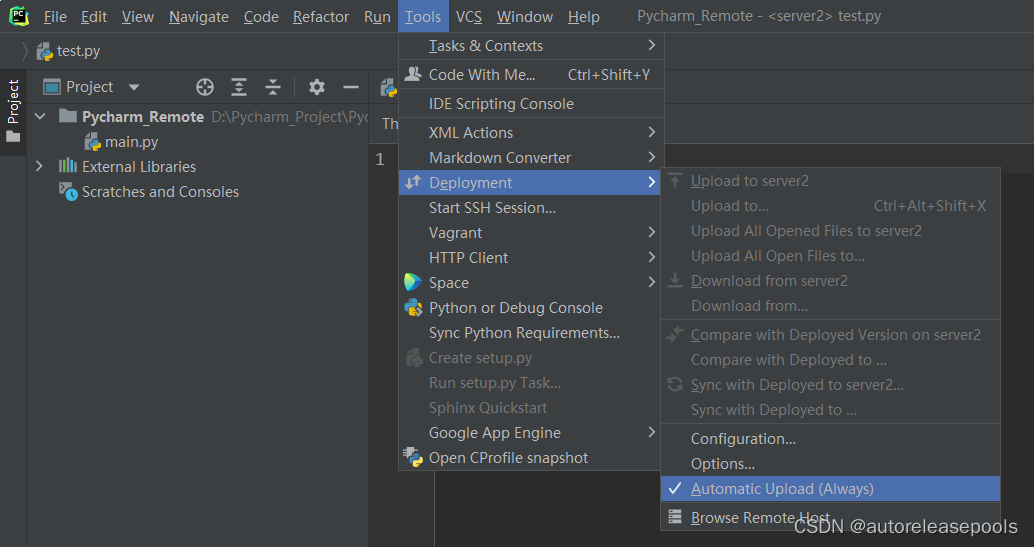1034x547 pixels.
Task: Click the Project tool window sidebar tab
Action: pos(13,112)
